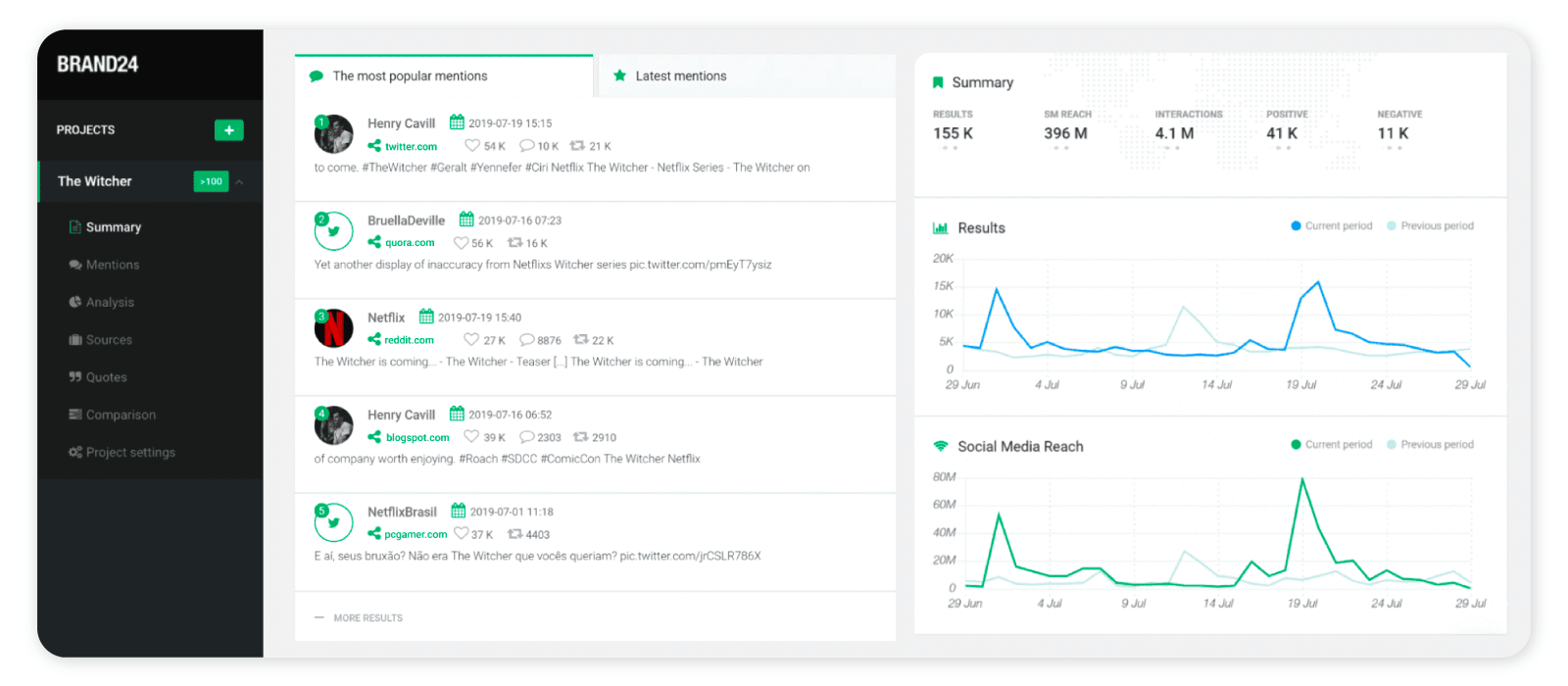
Task: Click the Netflix avatar thumbnail
Action: click(x=333, y=328)
